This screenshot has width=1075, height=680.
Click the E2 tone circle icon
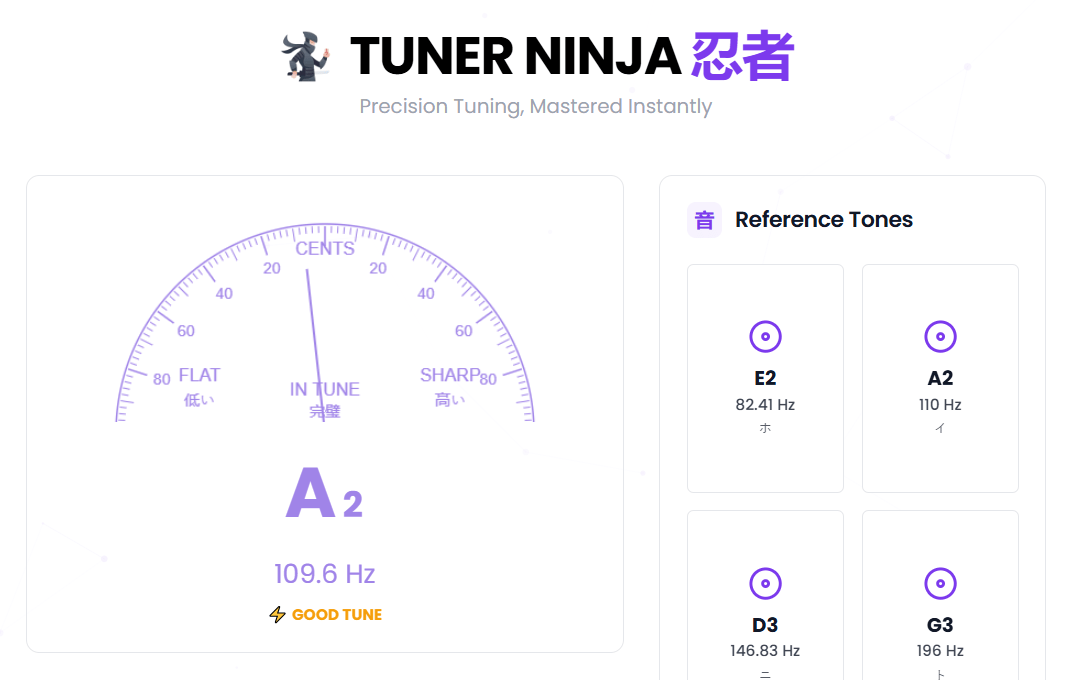(x=765, y=337)
